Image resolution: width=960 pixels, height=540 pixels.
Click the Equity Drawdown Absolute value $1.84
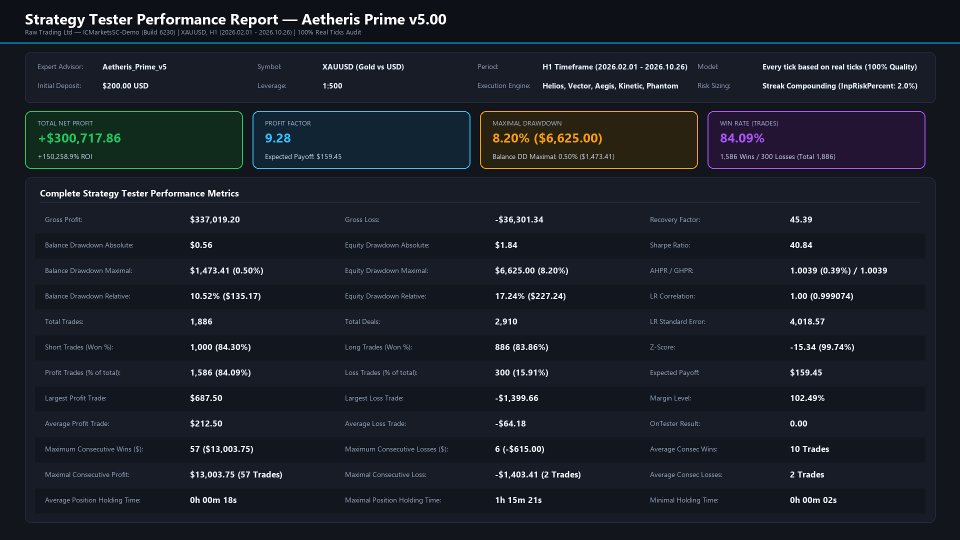(506, 245)
